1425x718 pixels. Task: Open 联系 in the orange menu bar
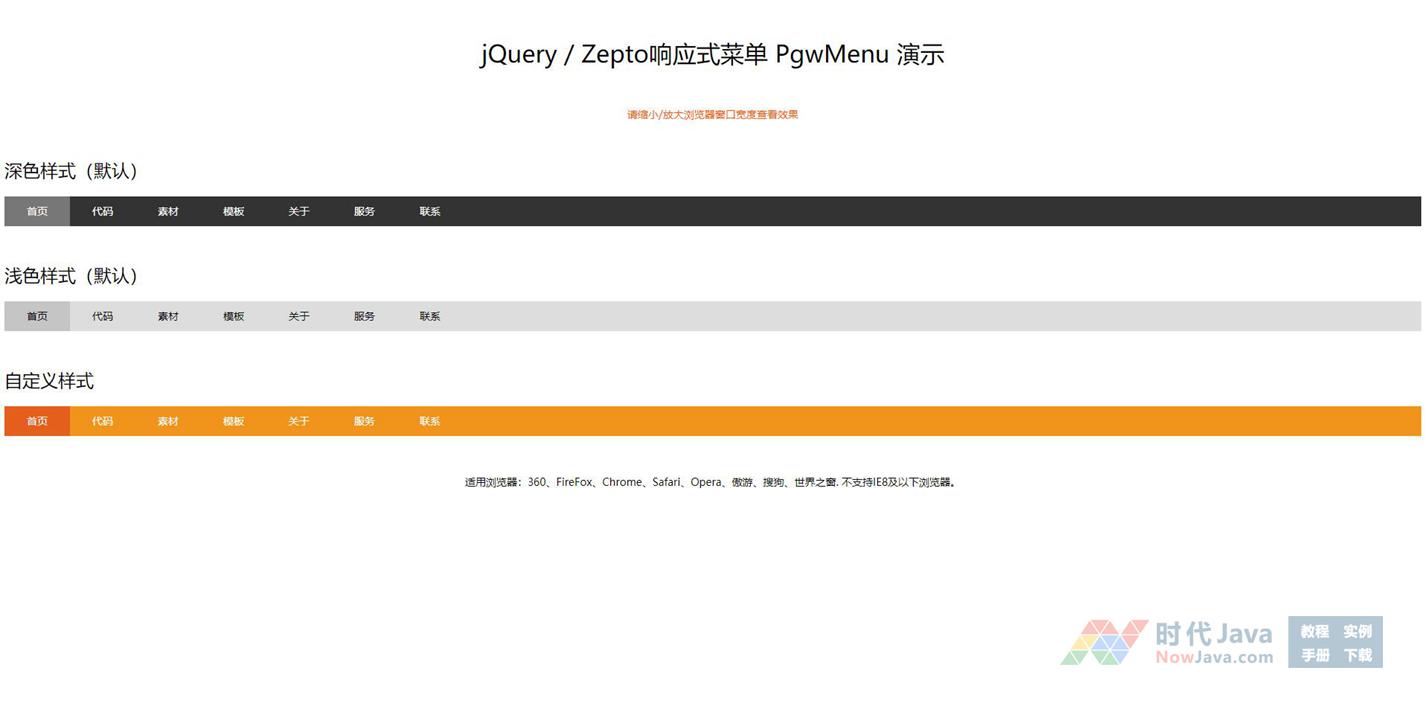pyautogui.click(x=430, y=421)
